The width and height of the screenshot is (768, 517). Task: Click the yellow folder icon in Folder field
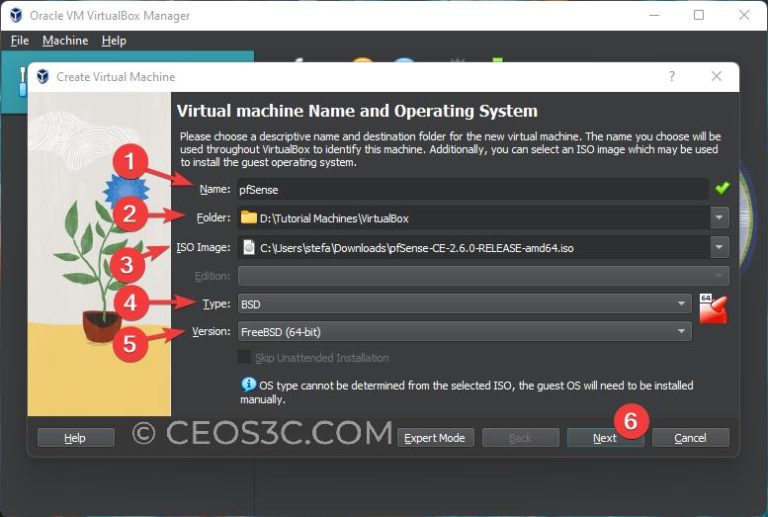pyautogui.click(x=249, y=217)
